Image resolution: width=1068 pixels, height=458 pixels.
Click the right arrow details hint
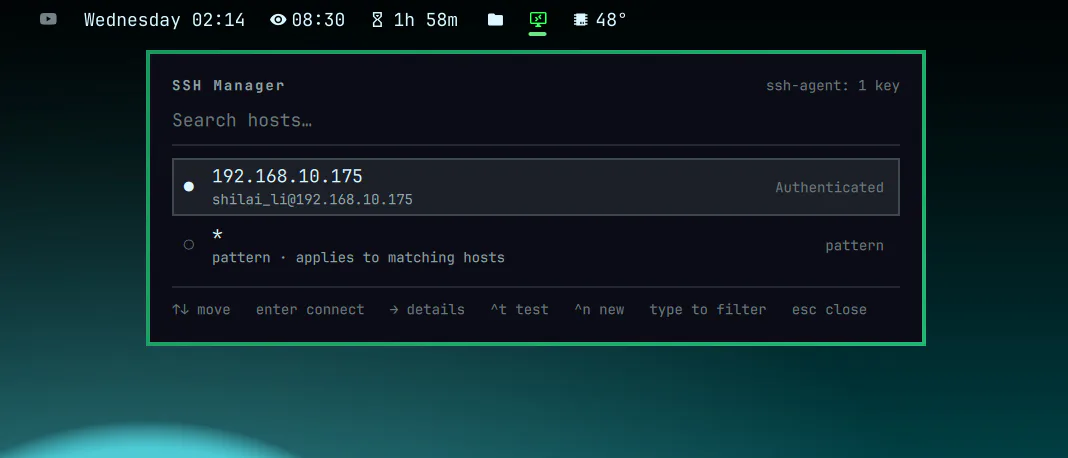(426, 309)
